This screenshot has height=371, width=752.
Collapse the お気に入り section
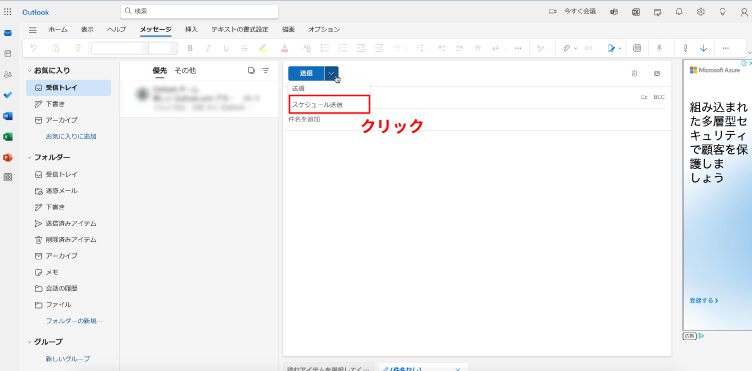[30, 70]
